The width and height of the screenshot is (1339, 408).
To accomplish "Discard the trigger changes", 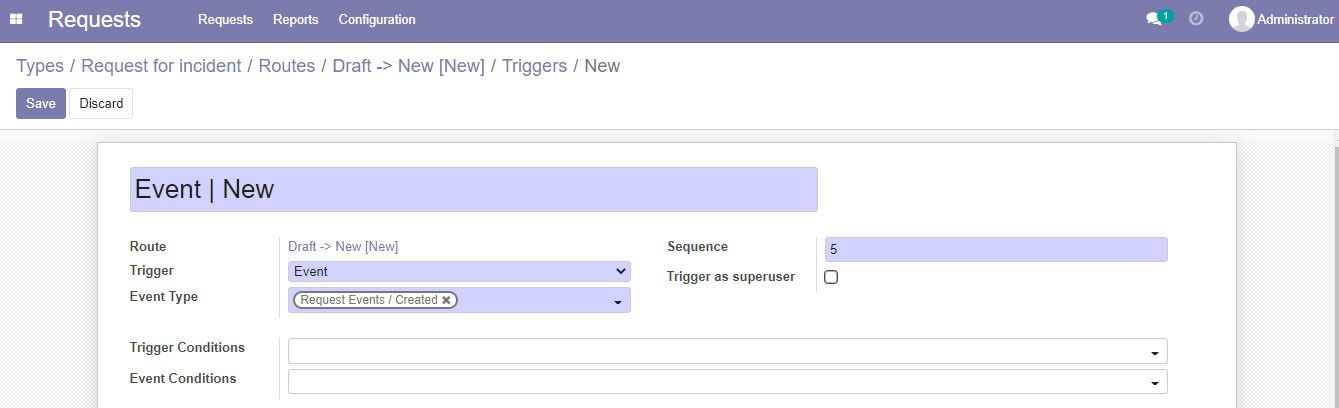I will point(101,103).
